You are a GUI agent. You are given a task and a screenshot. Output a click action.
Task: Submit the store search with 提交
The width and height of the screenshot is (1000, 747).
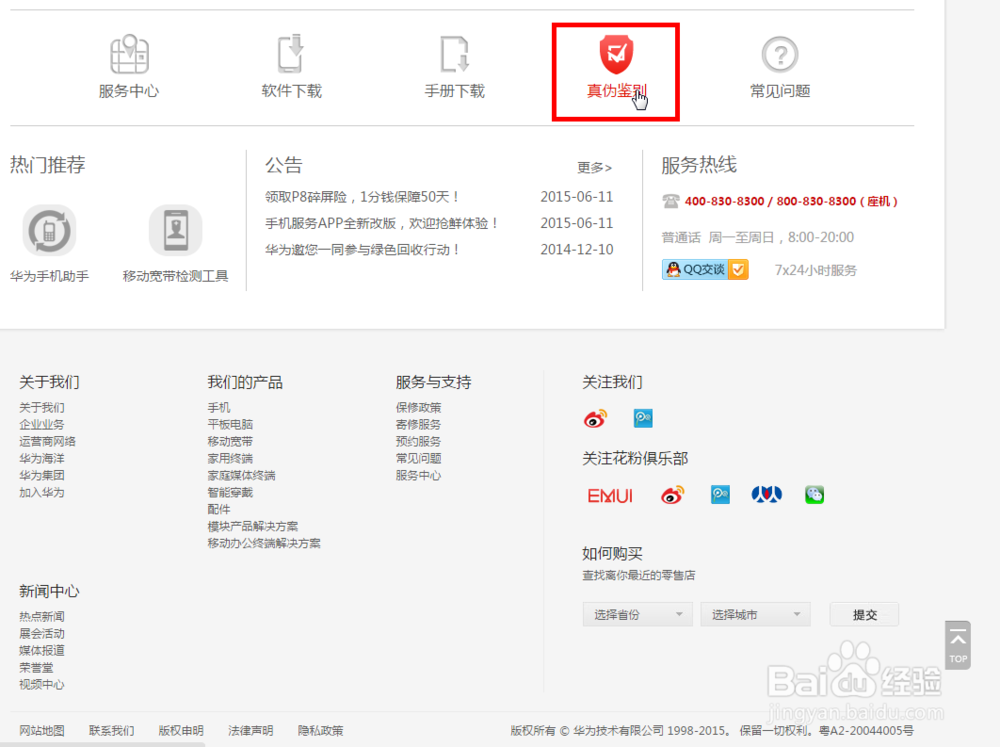pyautogui.click(x=864, y=614)
